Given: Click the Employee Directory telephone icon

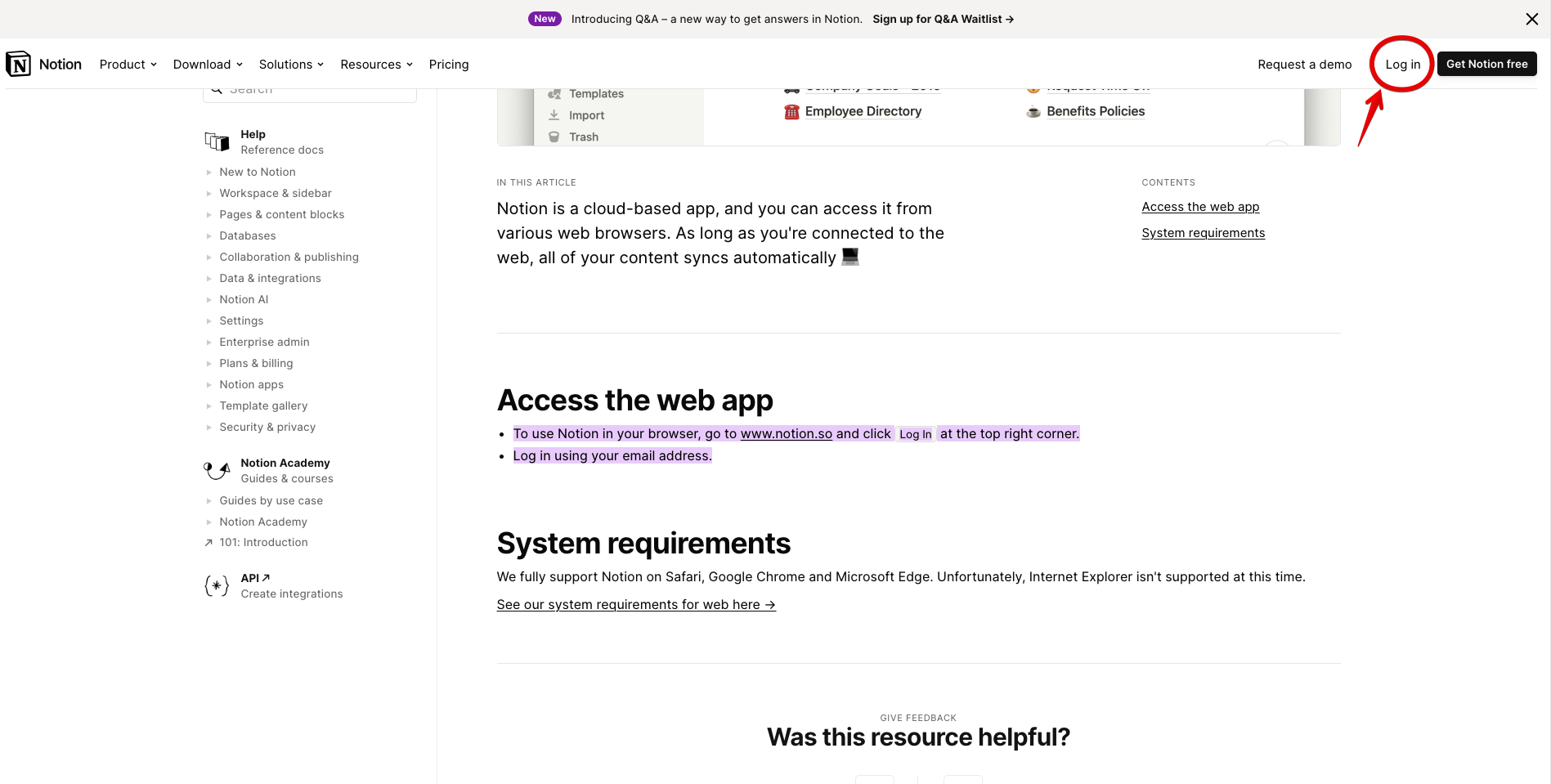Looking at the screenshot, I should 791,111.
